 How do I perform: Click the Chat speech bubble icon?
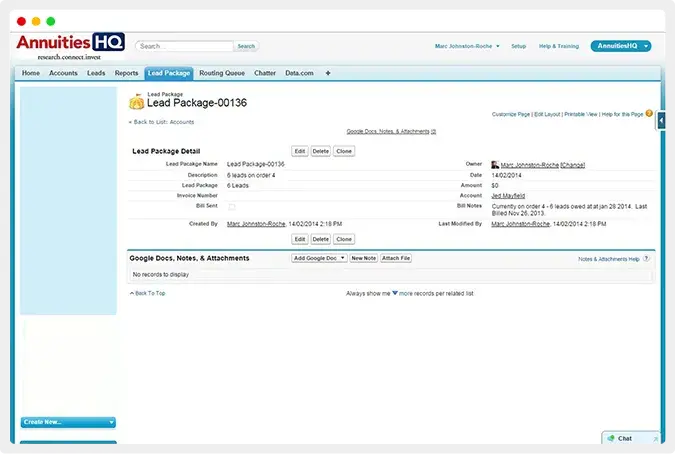[x=610, y=438]
